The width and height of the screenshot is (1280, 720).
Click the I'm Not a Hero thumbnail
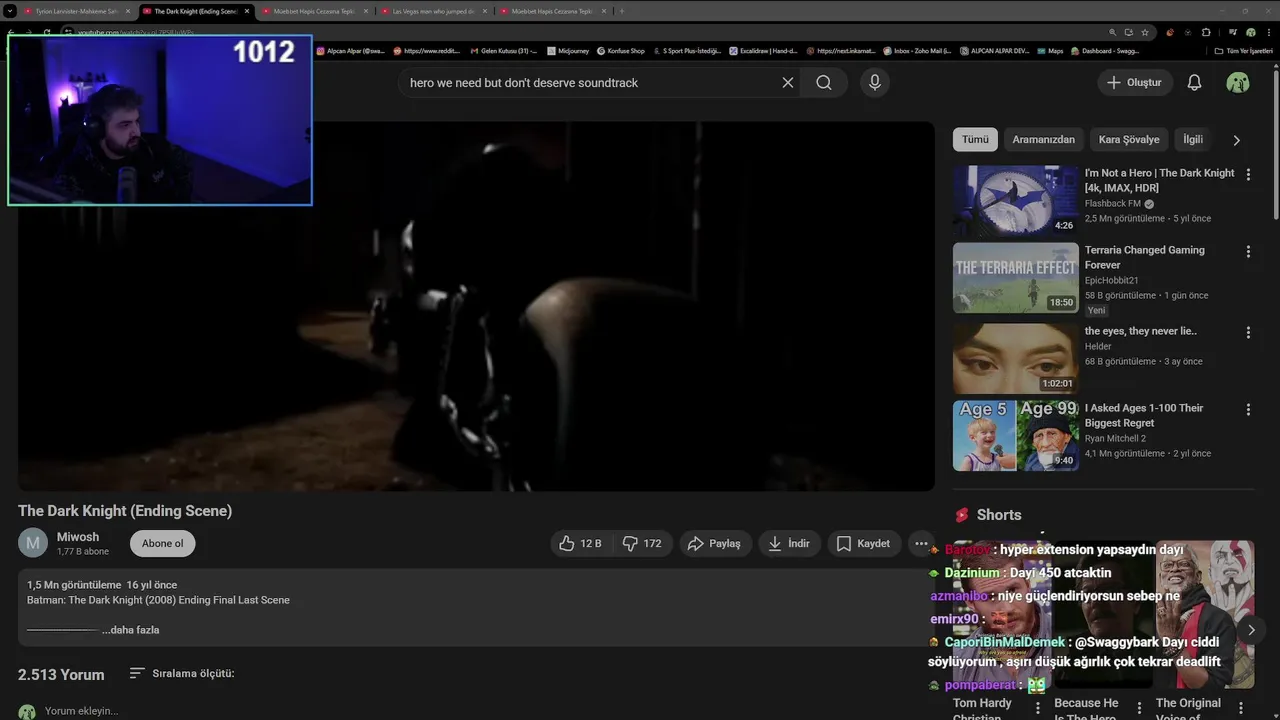(x=1015, y=200)
